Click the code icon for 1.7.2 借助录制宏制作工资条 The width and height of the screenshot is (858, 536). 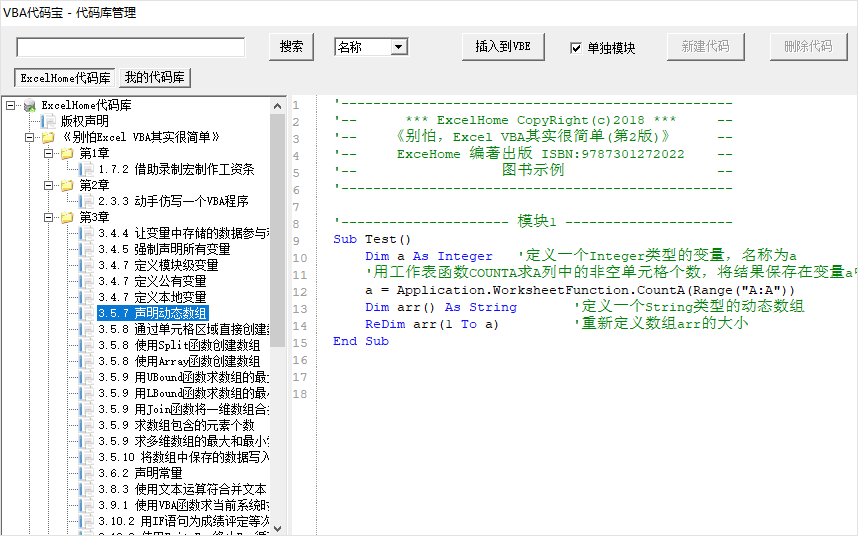(86, 170)
